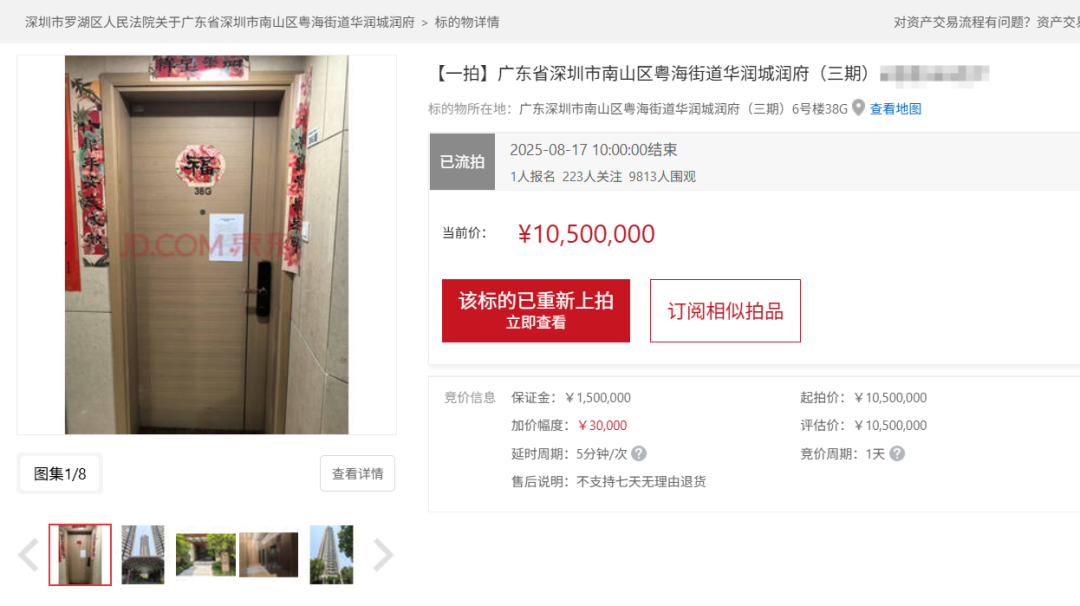Click 对资产交易流程有问题 help link
The height and width of the screenshot is (606, 1080).
(x=962, y=23)
